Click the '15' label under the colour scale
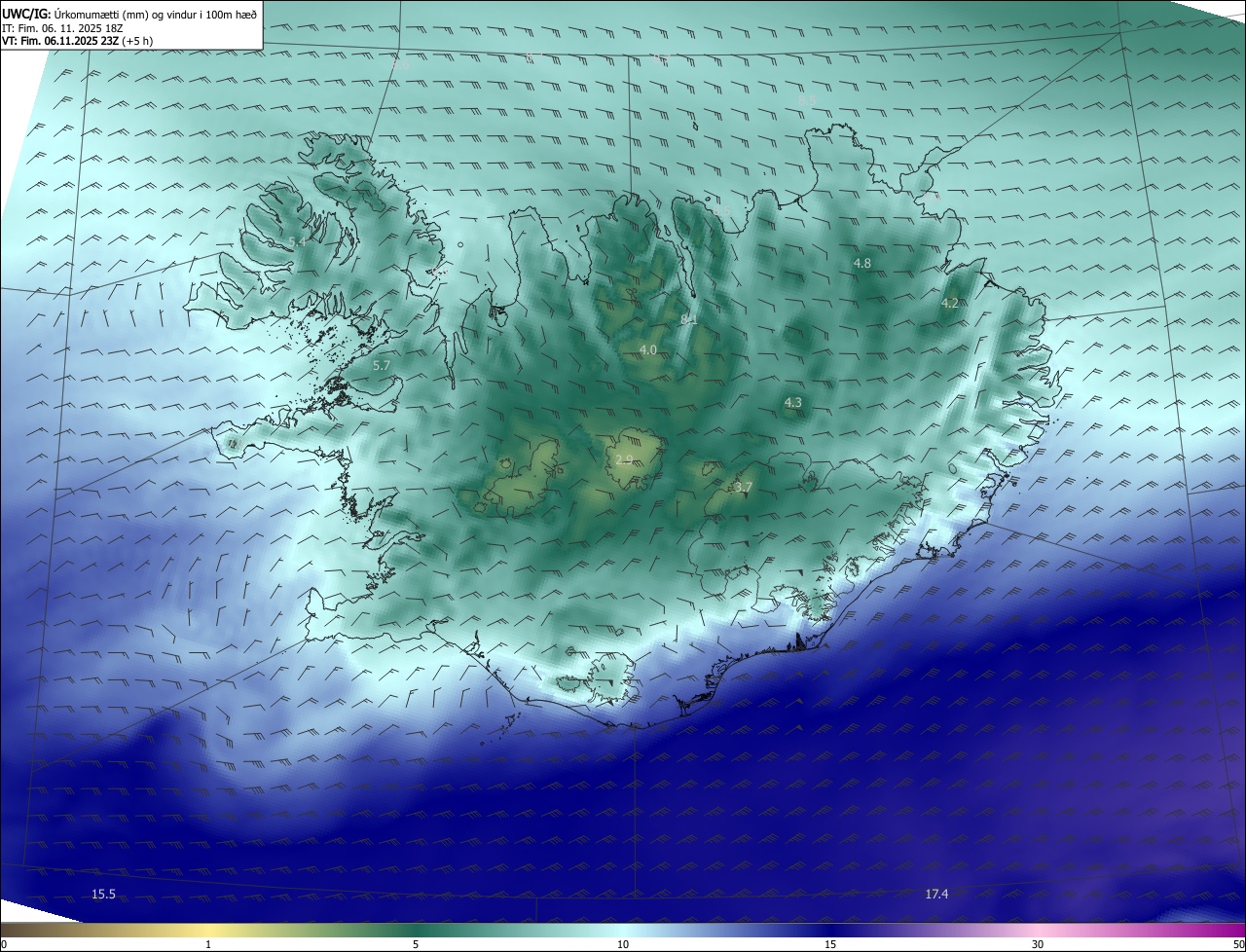 830,944
